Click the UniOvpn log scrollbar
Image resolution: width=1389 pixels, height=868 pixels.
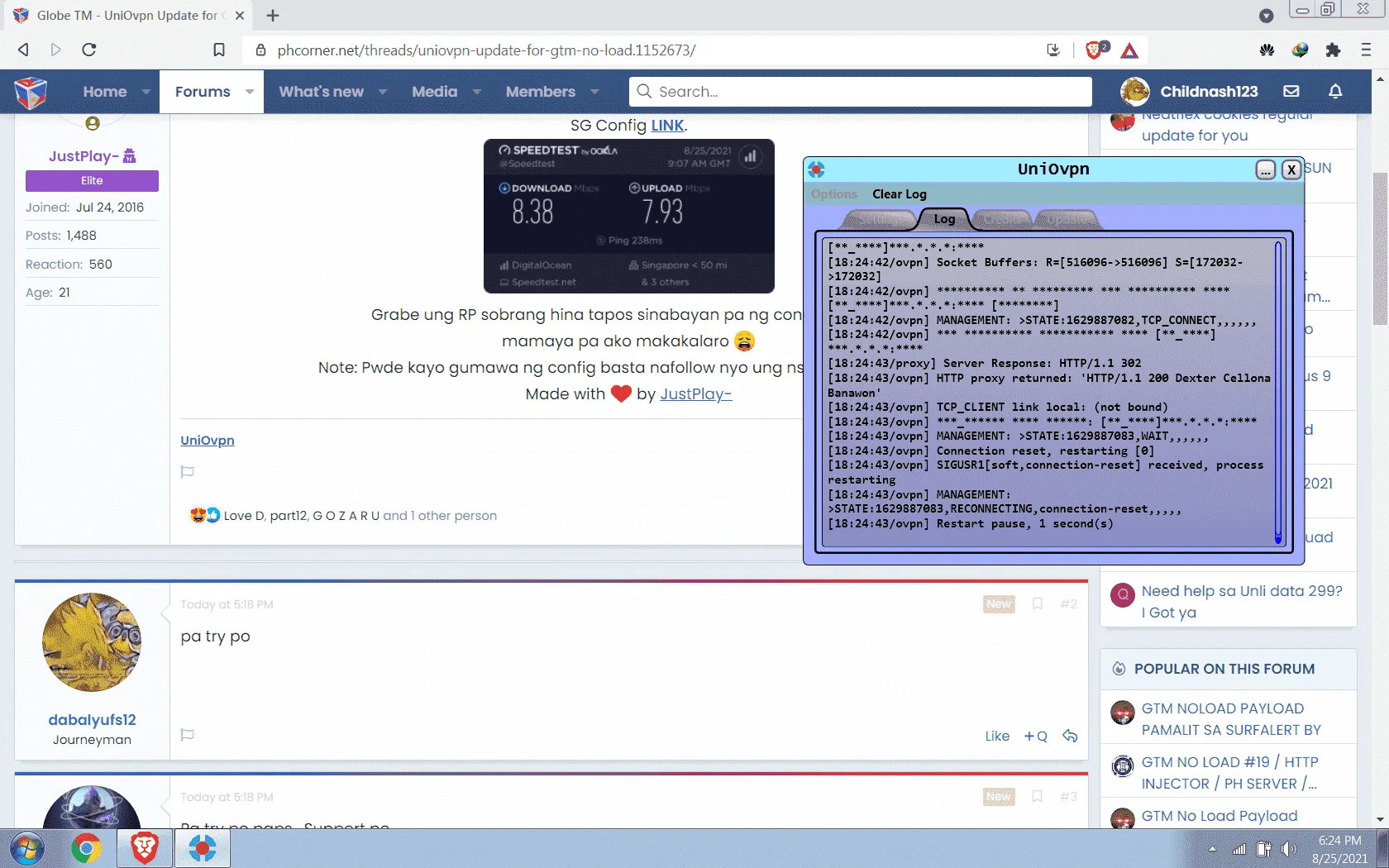(1278, 393)
